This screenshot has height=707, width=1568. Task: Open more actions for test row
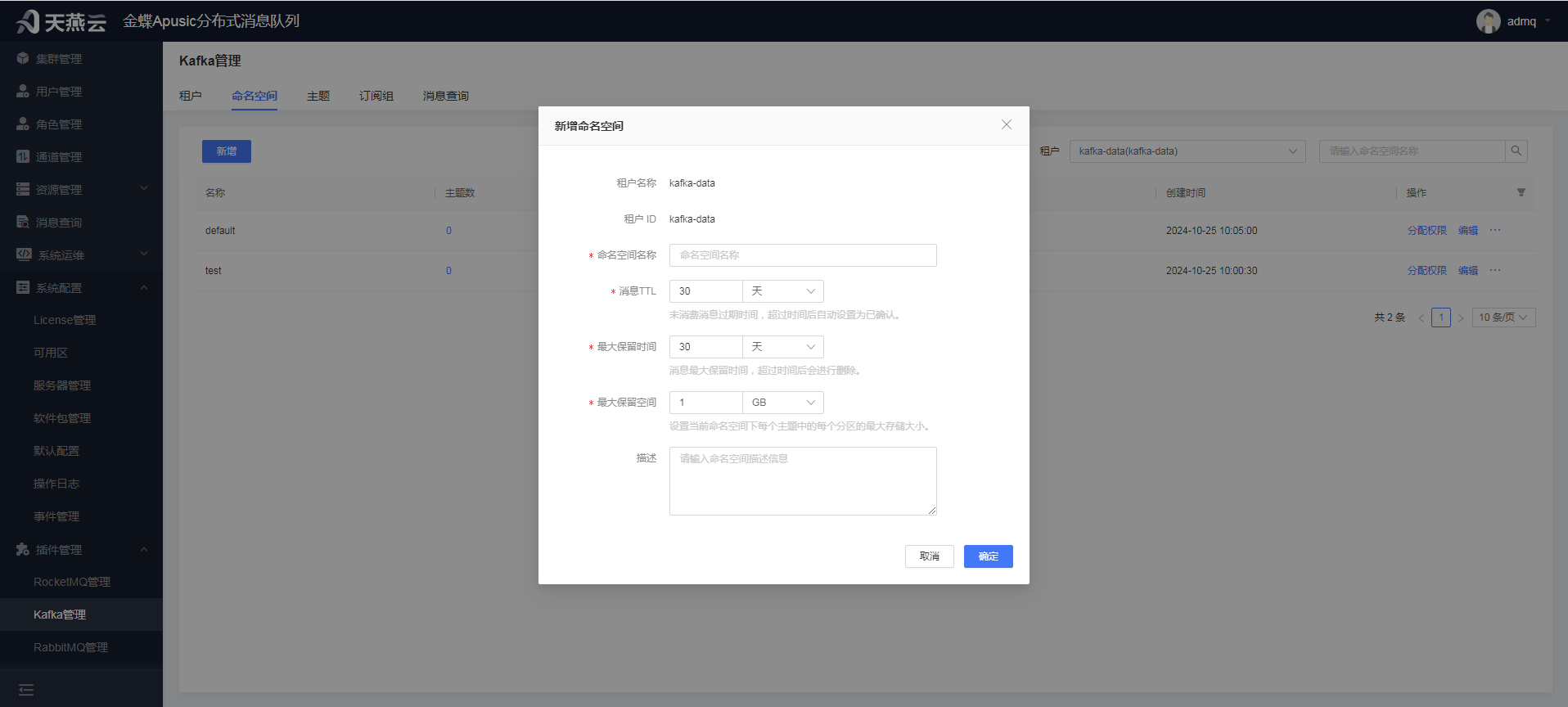click(1495, 270)
